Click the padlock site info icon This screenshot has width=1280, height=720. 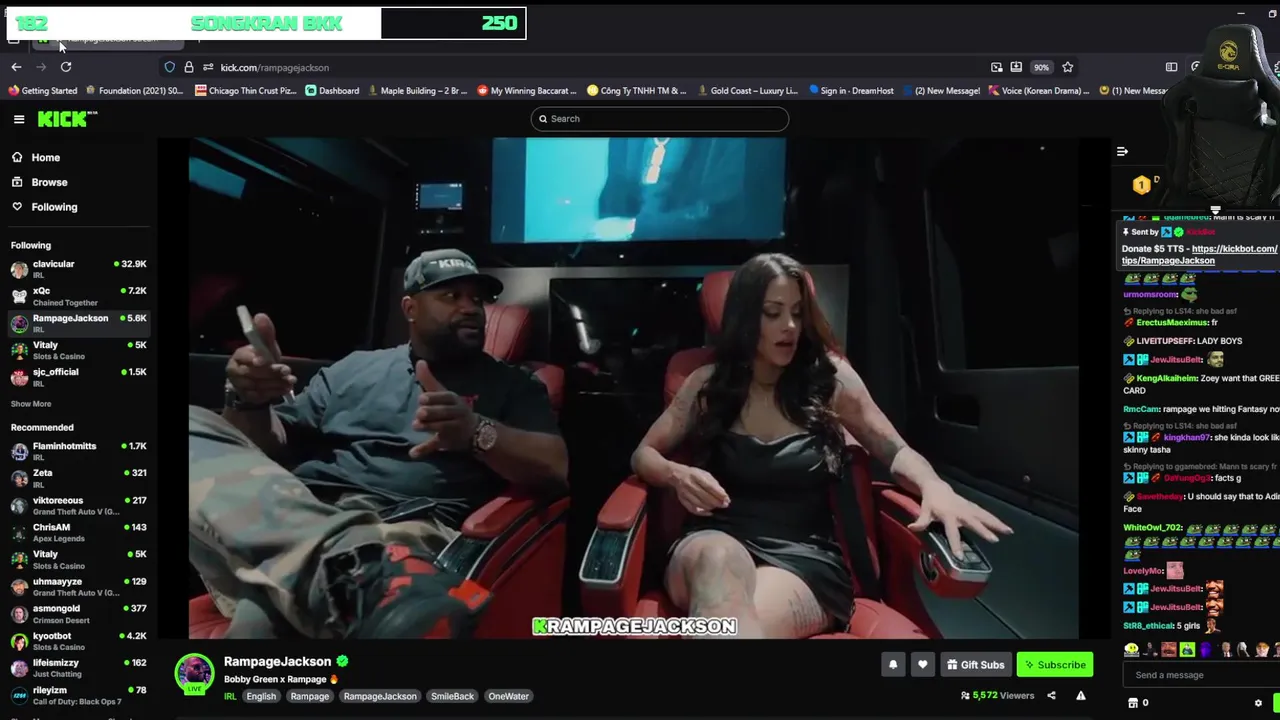point(188,67)
